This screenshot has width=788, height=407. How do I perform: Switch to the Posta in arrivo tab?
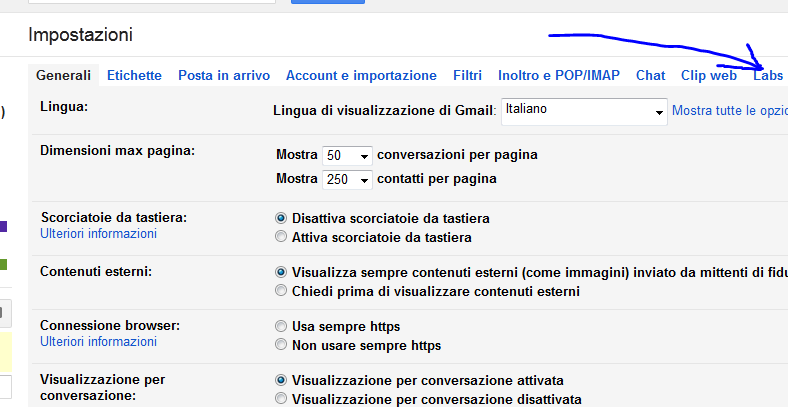pos(224,75)
